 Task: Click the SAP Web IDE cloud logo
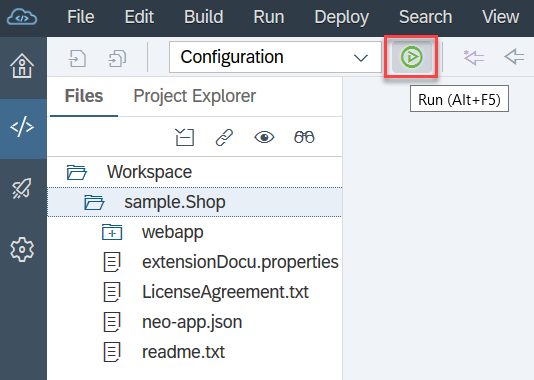(22, 17)
